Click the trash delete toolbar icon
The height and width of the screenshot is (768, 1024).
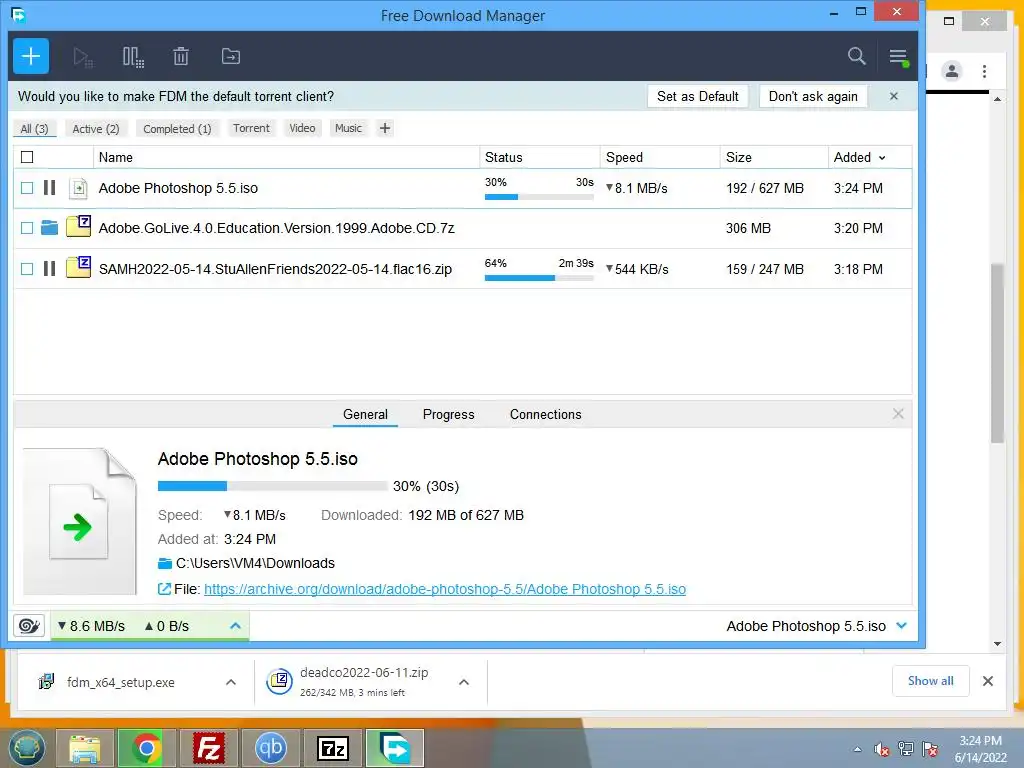181,57
